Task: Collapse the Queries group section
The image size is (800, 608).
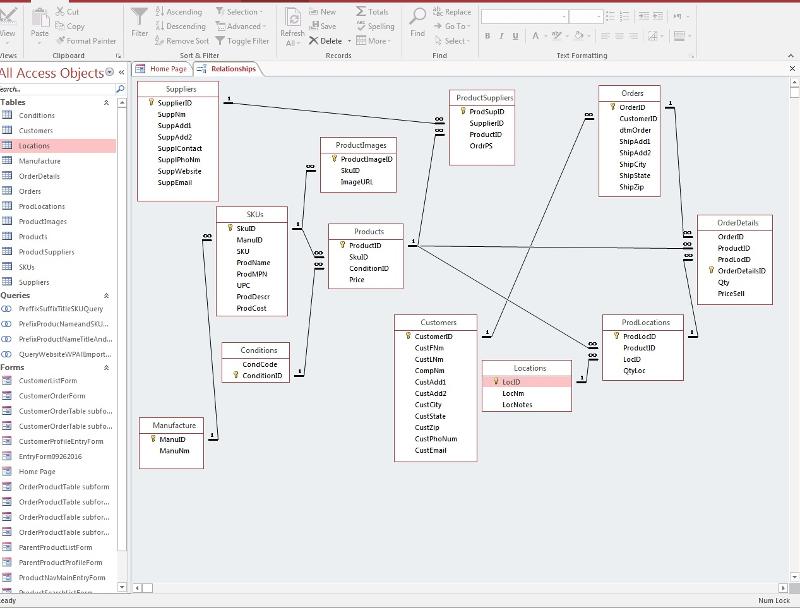Action: [x=106, y=296]
